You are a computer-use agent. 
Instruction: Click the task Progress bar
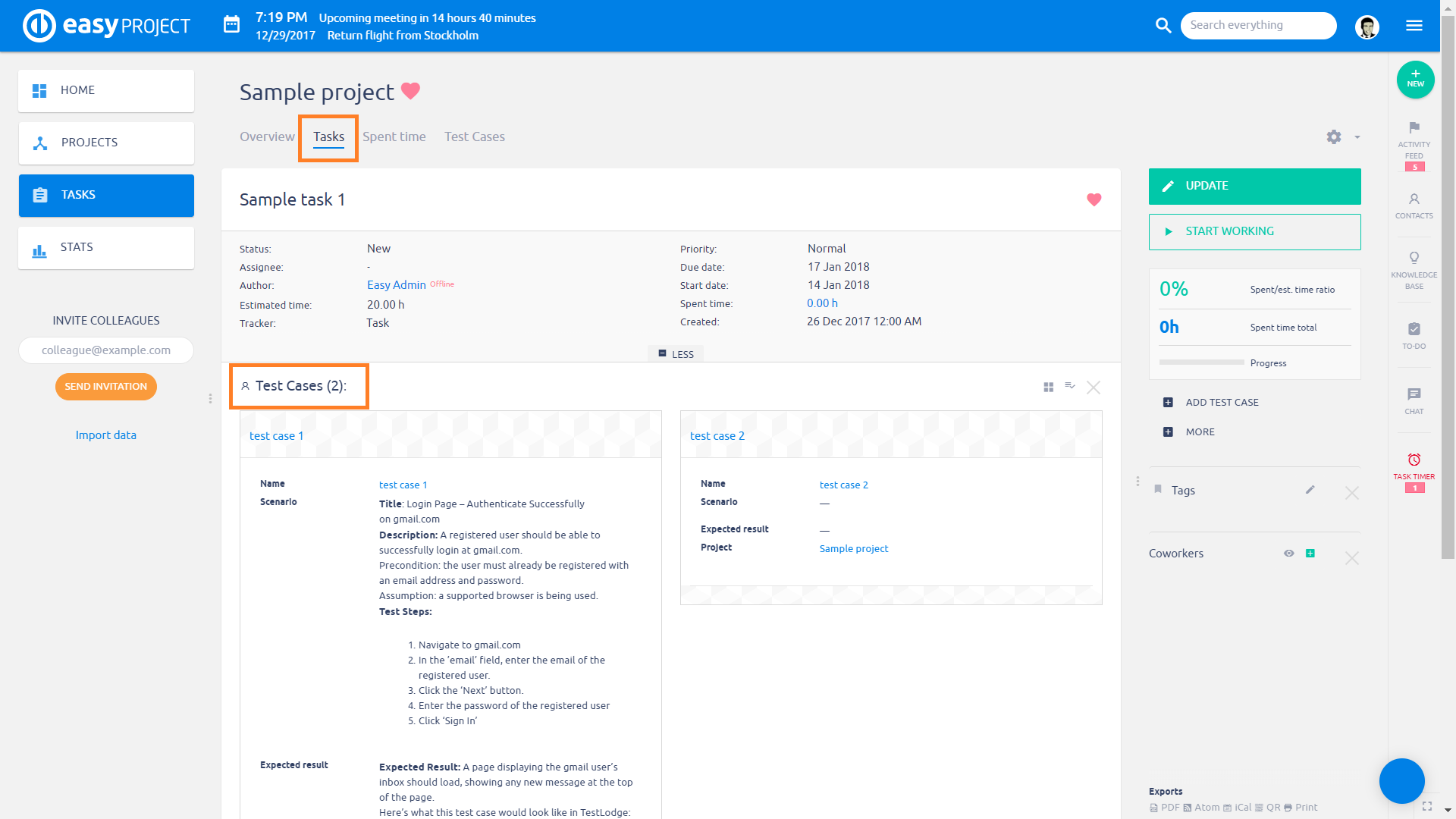(x=1201, y=362)
